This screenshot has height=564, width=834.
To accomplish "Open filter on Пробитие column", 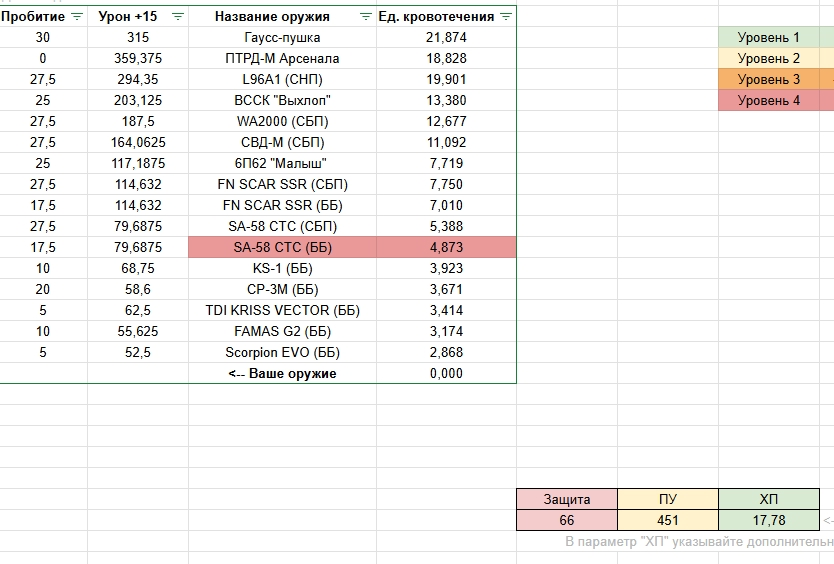I will coord(77,17).
